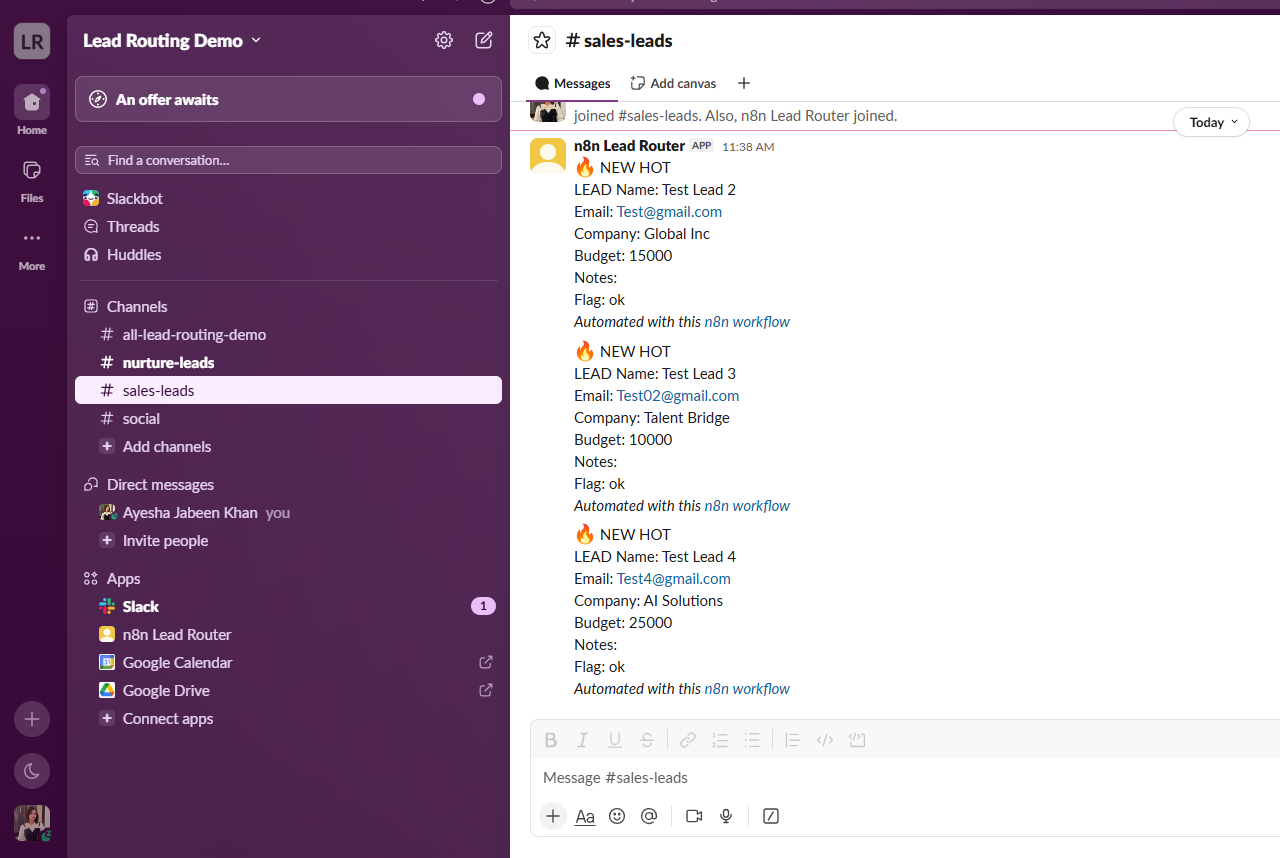
Task: Insert a link using the link icon
Action: [688, 740]
